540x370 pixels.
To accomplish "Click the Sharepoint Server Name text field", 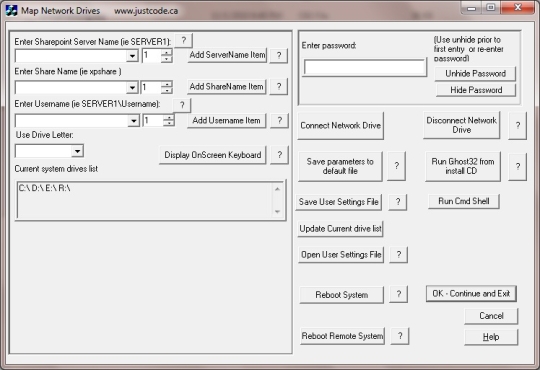I will point(71,56).
